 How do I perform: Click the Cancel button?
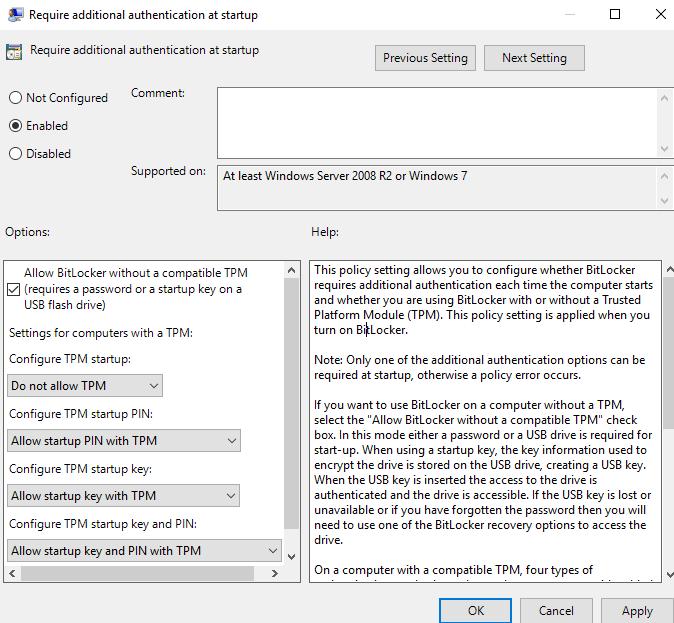pos(556,611)
